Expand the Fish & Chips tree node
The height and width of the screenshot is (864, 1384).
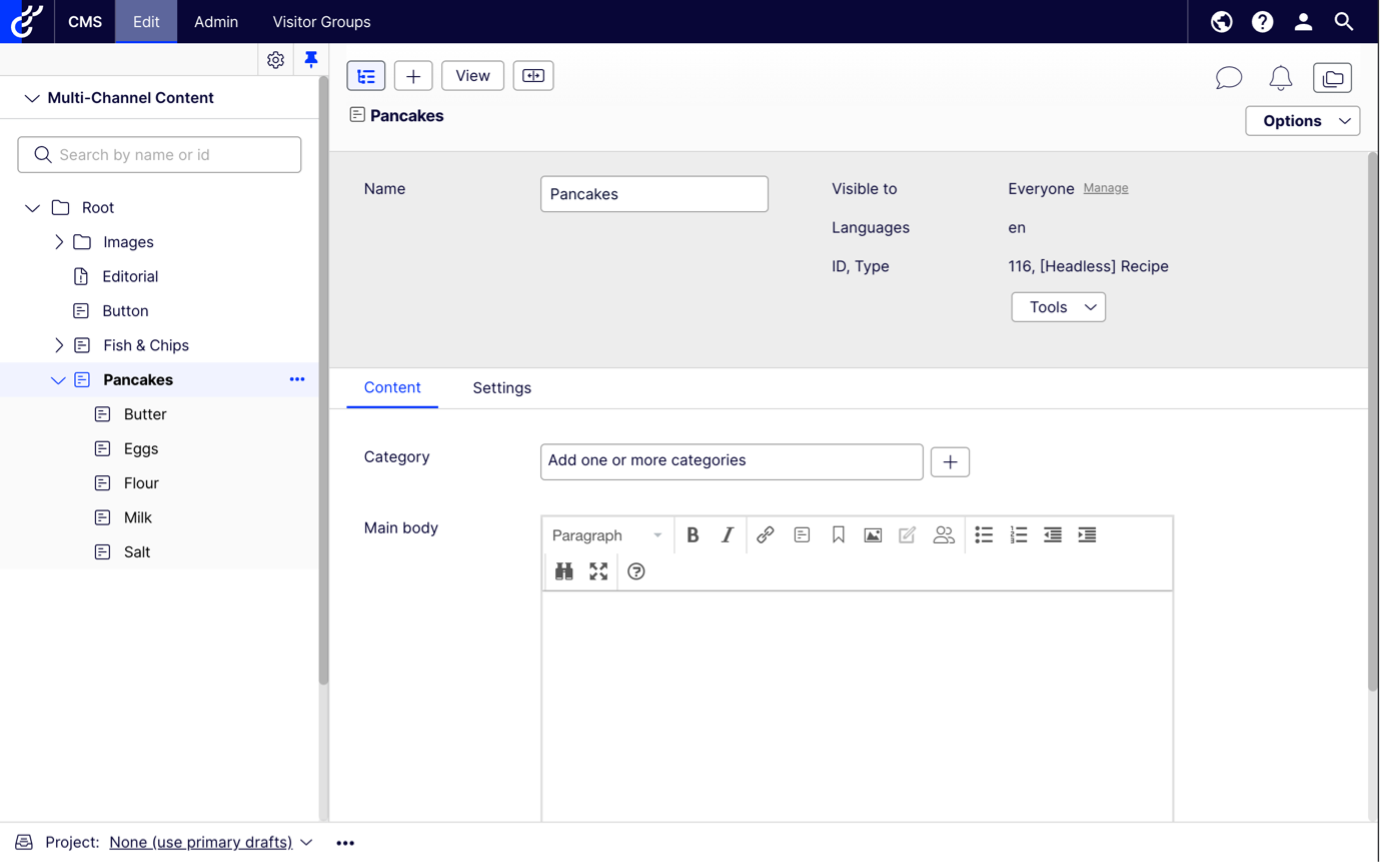pyautogui.click(x=59, y=345)
